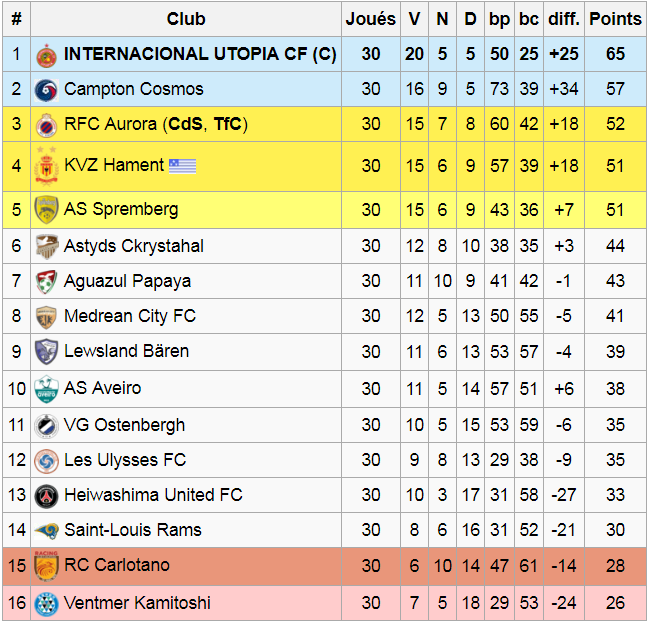Click the Campton Cosmos club logo
The height and width of the screenshot is (622, 648).
tap(46, 90)
